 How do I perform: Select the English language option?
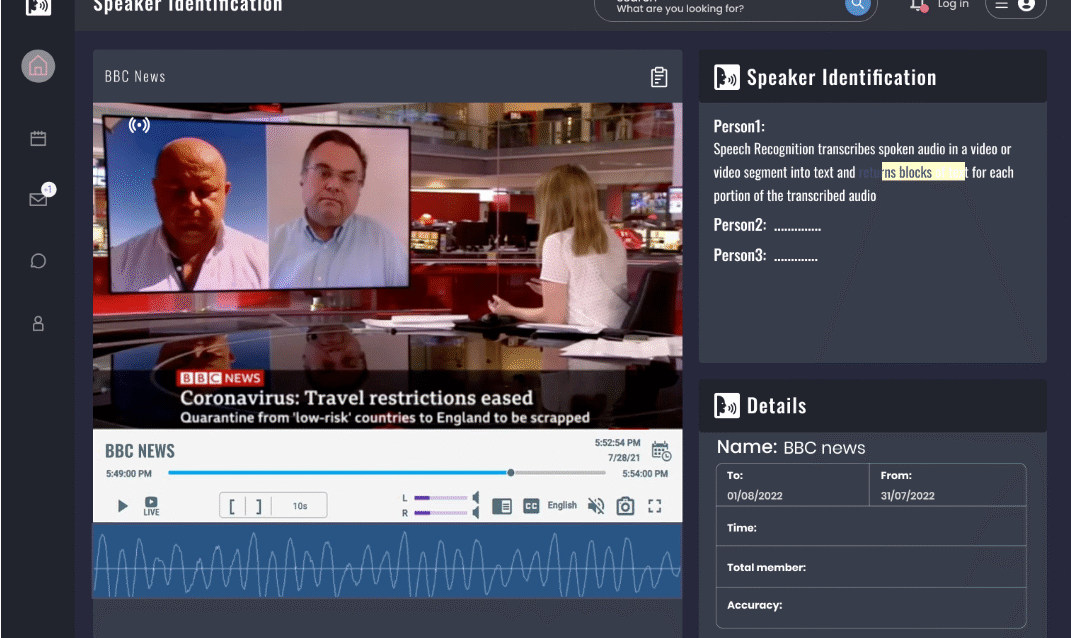point(562,505)
